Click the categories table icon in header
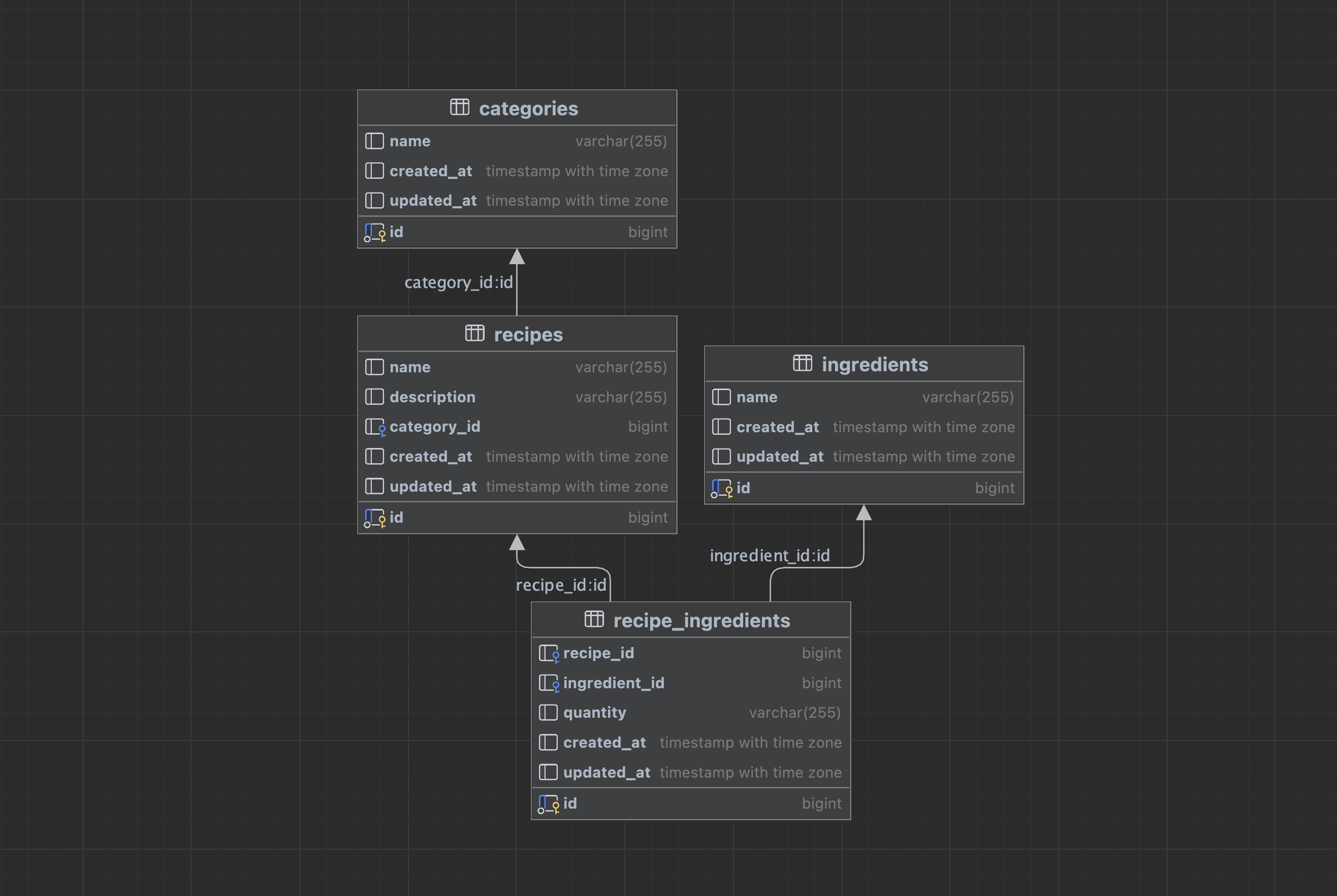Viewport: 1337px width, 896px height. point(459,107)
